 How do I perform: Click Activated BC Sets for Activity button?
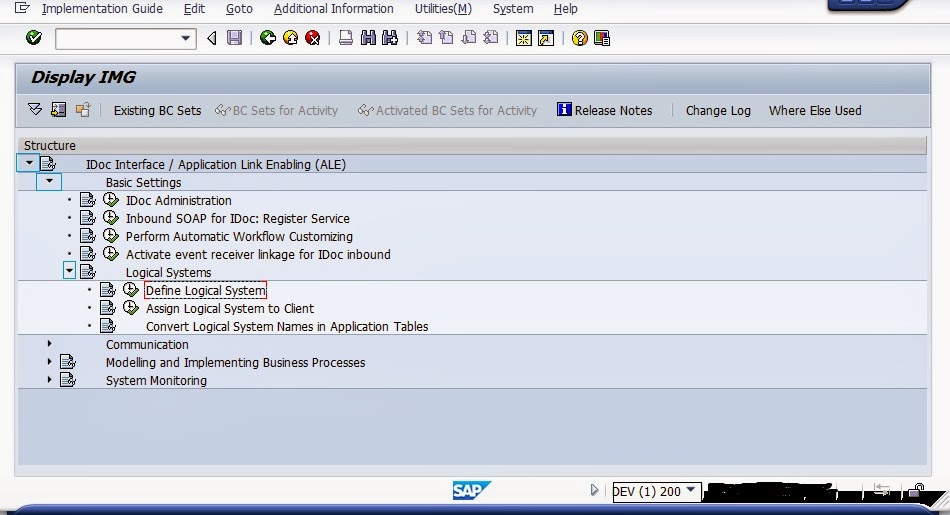point(448,110)
